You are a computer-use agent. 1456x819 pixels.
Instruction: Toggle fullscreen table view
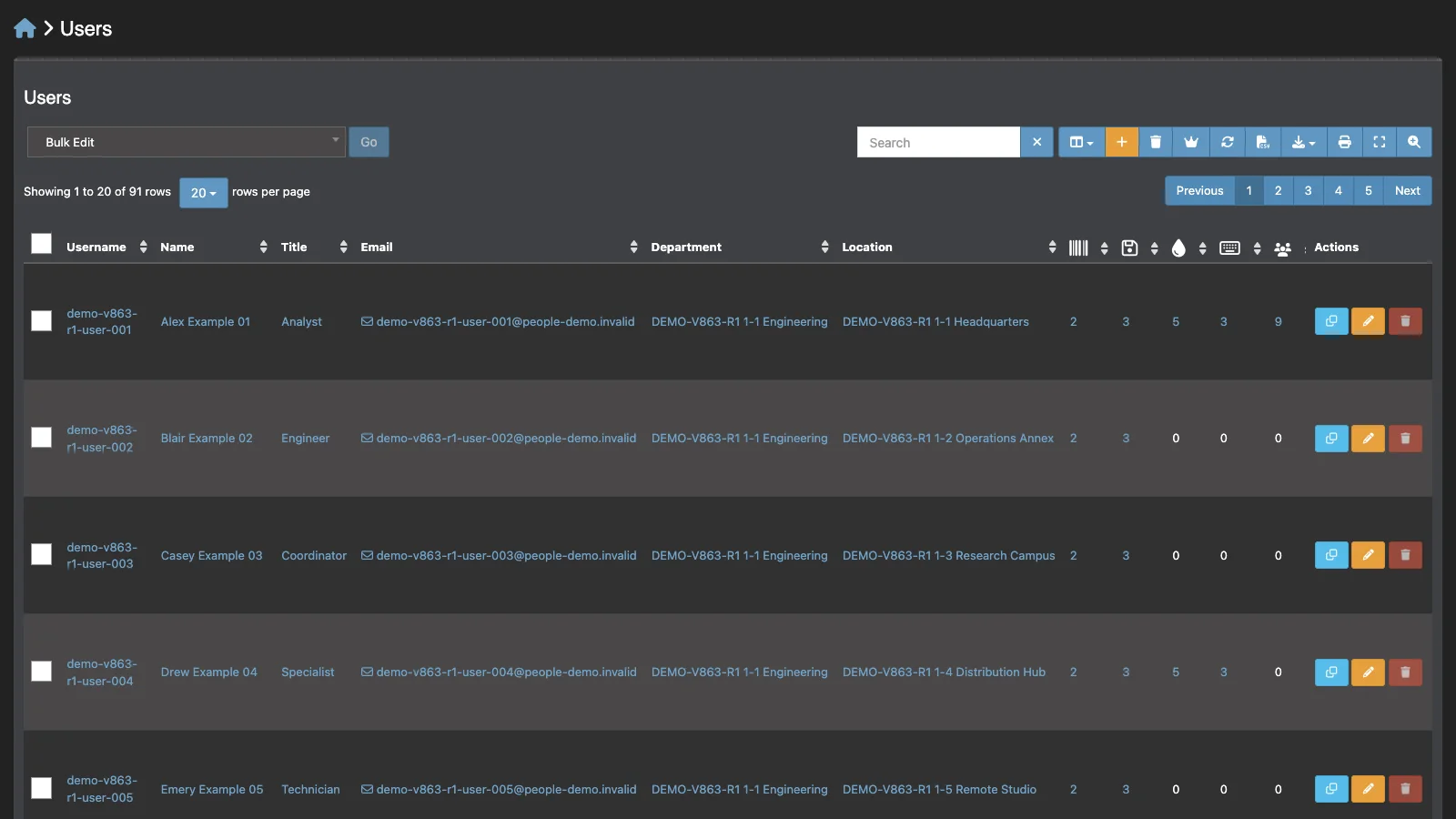click(1380, 142)
